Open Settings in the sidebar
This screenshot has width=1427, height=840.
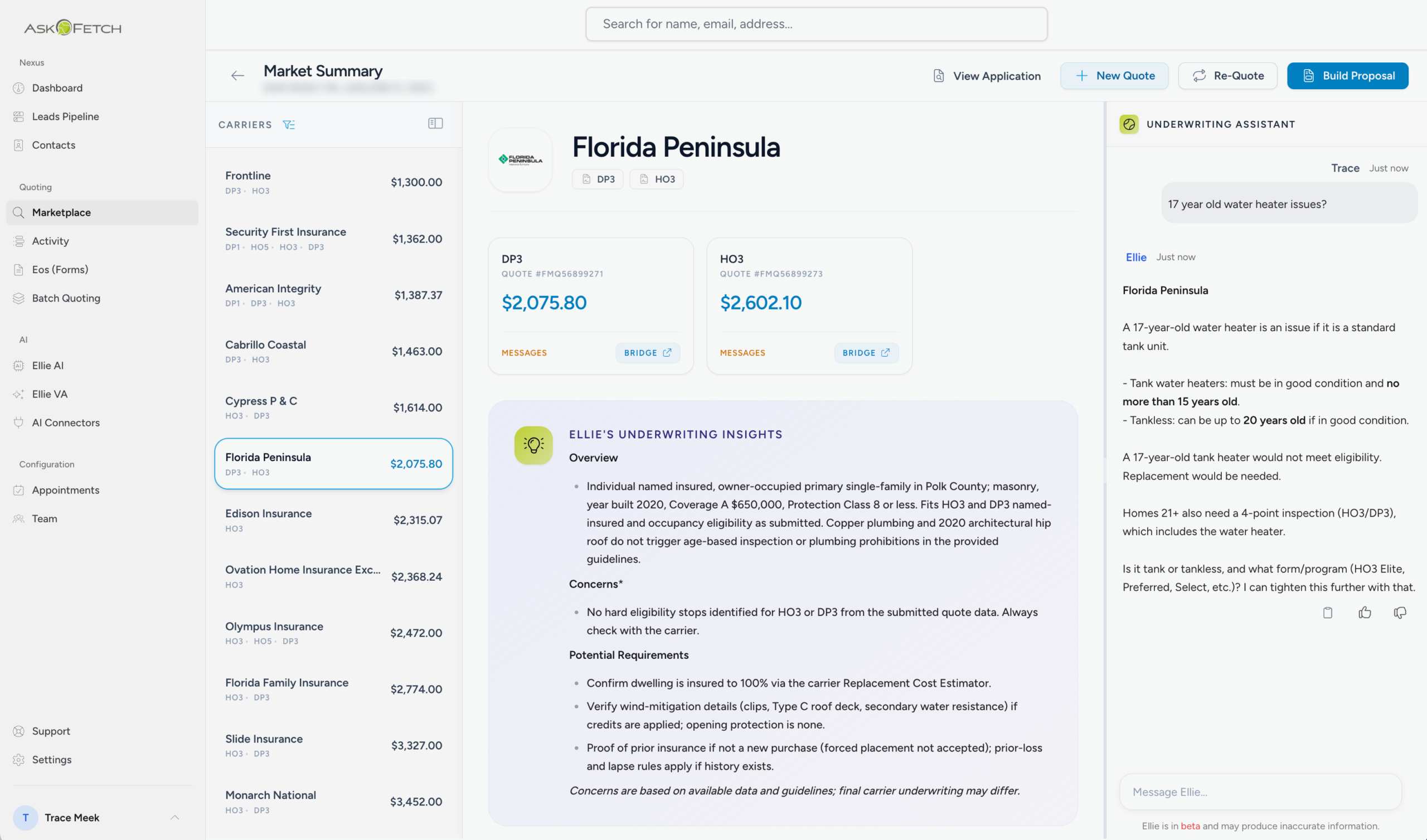point(103,760)
